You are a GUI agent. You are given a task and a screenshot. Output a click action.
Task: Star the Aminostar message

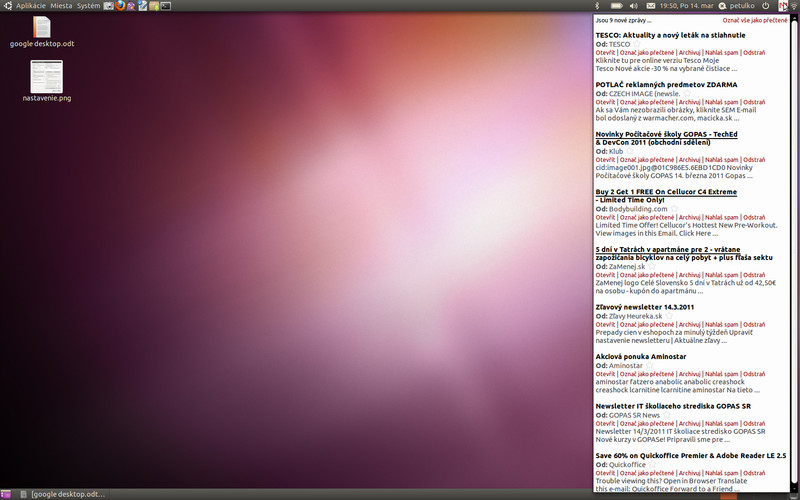tap(649, 365)
